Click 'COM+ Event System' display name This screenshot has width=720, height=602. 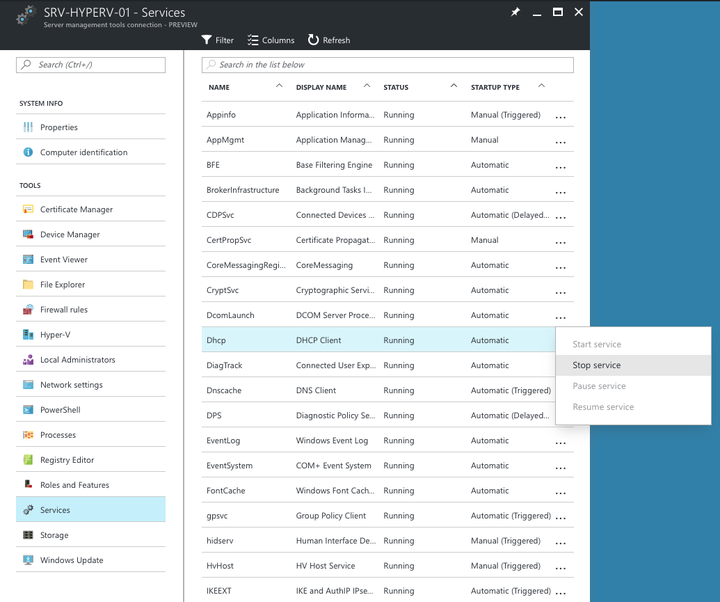pyautogui.click(x=333, y=466)
